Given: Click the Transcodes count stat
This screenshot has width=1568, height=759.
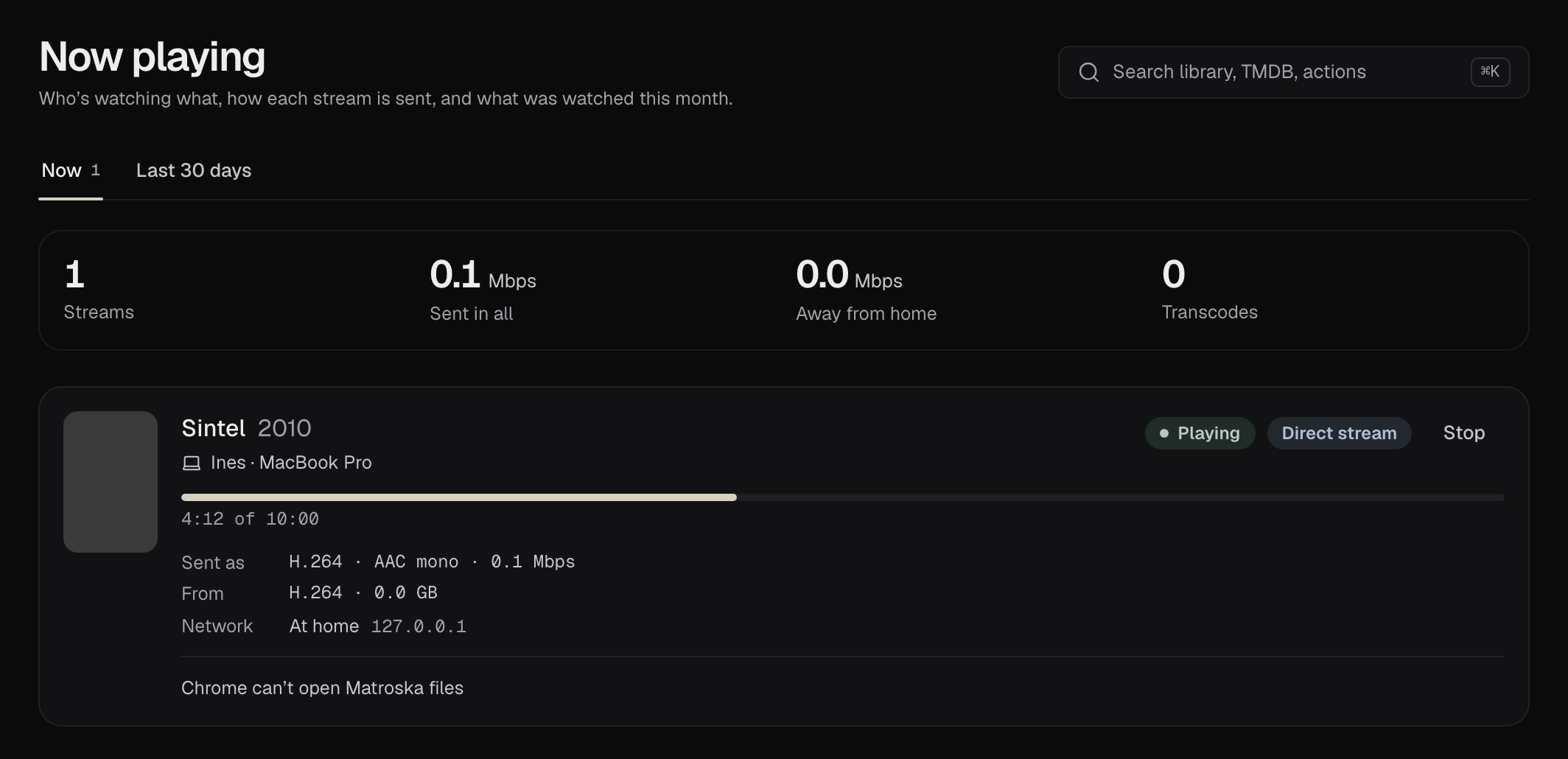Looking at the screenshot, I should [1209, 290].
